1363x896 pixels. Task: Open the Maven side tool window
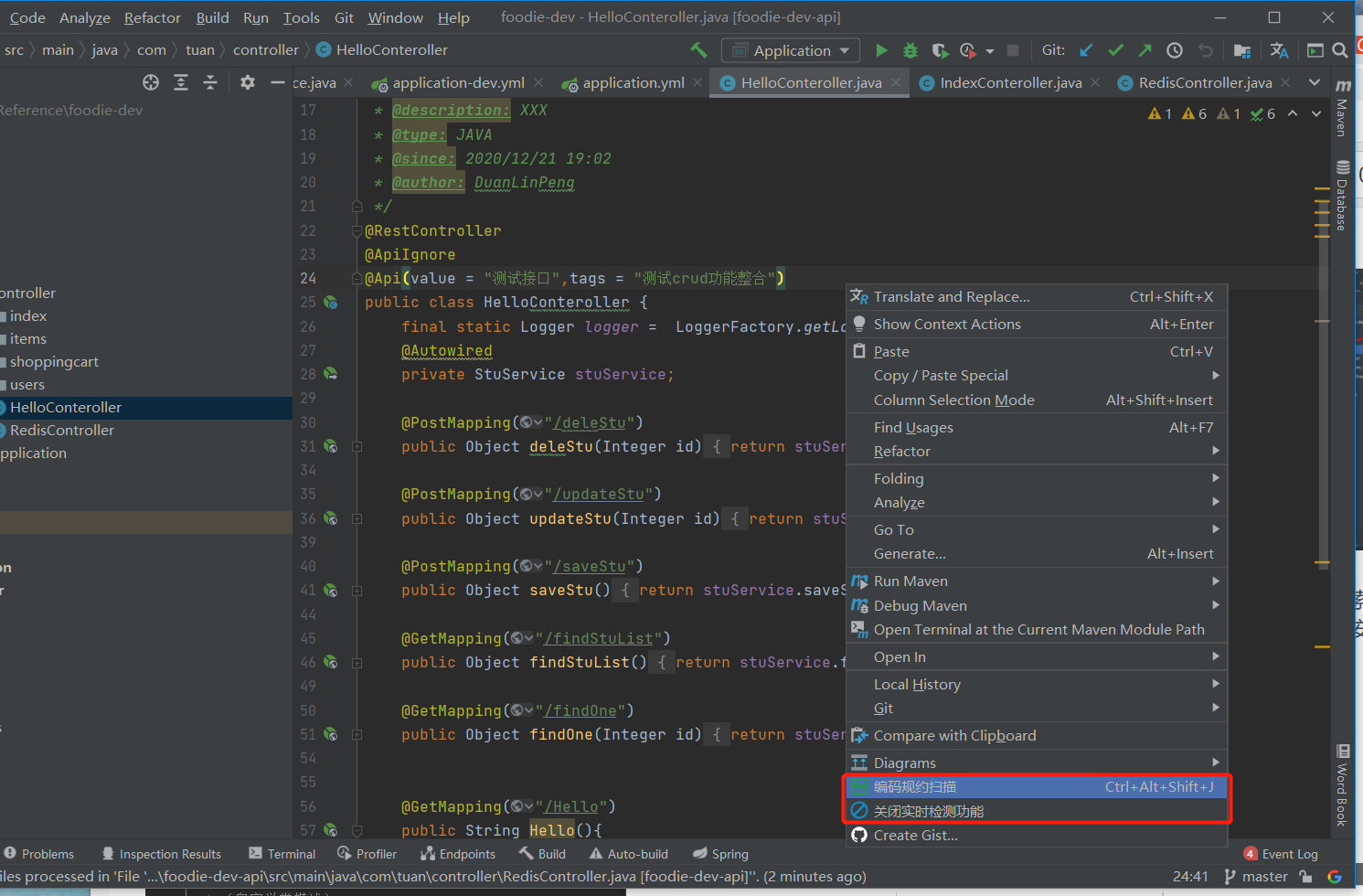coord(1343,108)
